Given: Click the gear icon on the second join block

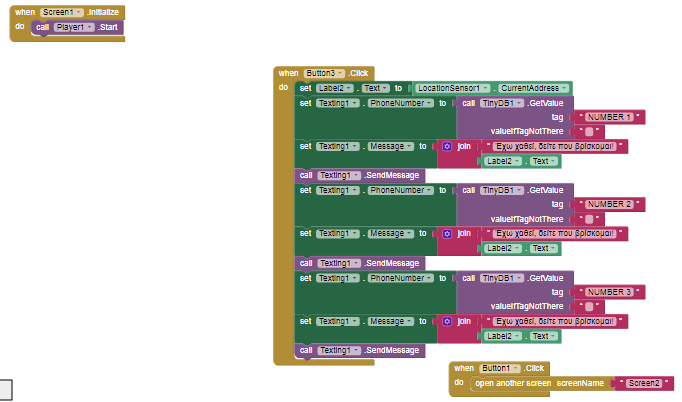Looking at the screenshot, I should (447, 234).
